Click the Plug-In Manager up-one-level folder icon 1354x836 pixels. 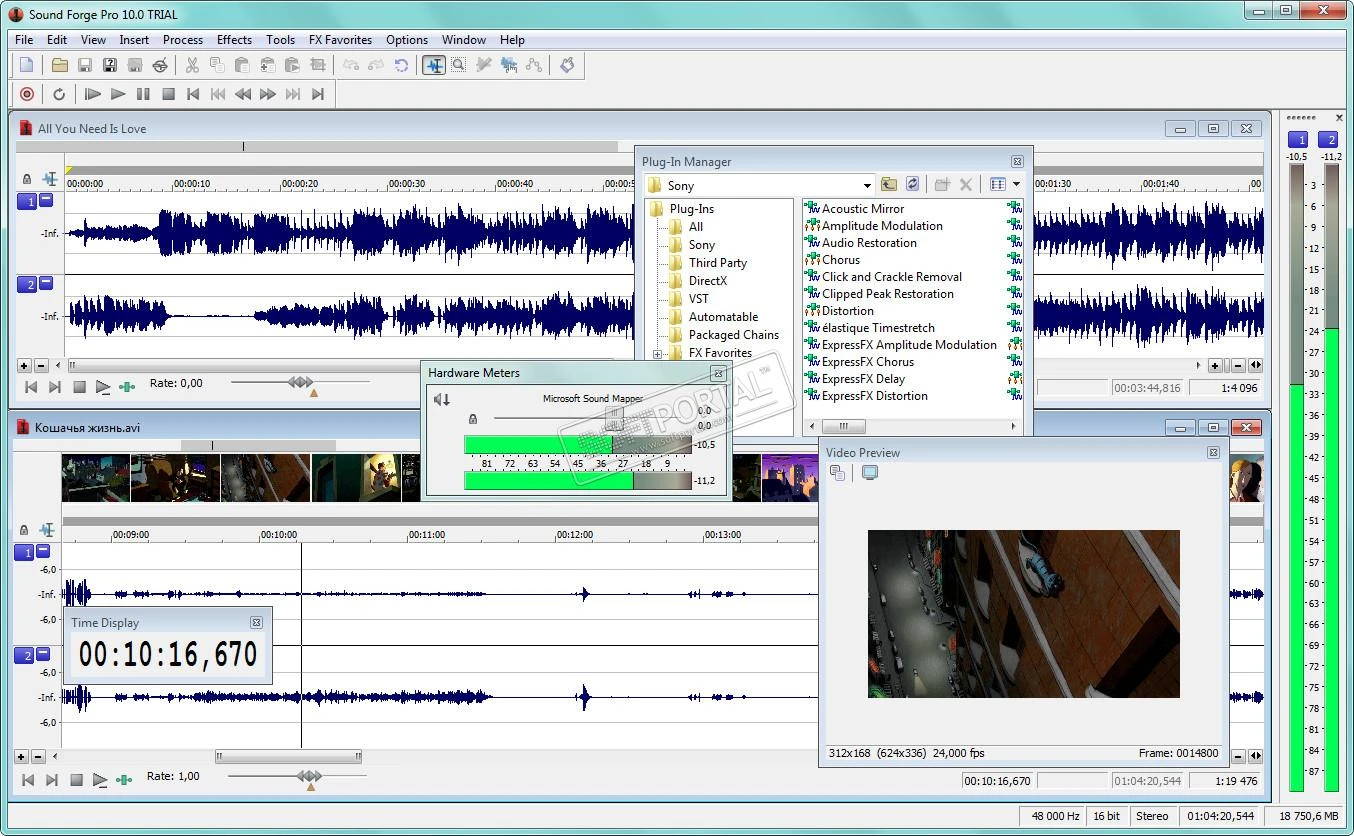(x=889, y=184)
